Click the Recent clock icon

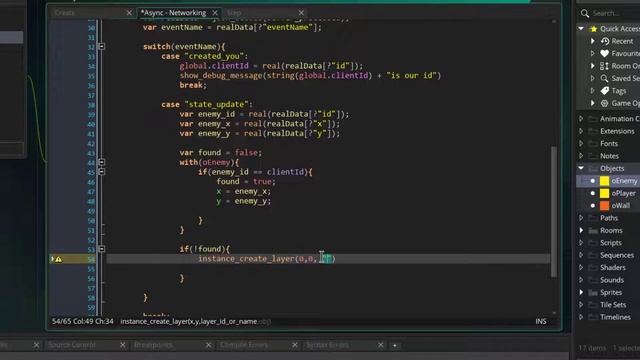pyautogui.click(x=605, y=41)
